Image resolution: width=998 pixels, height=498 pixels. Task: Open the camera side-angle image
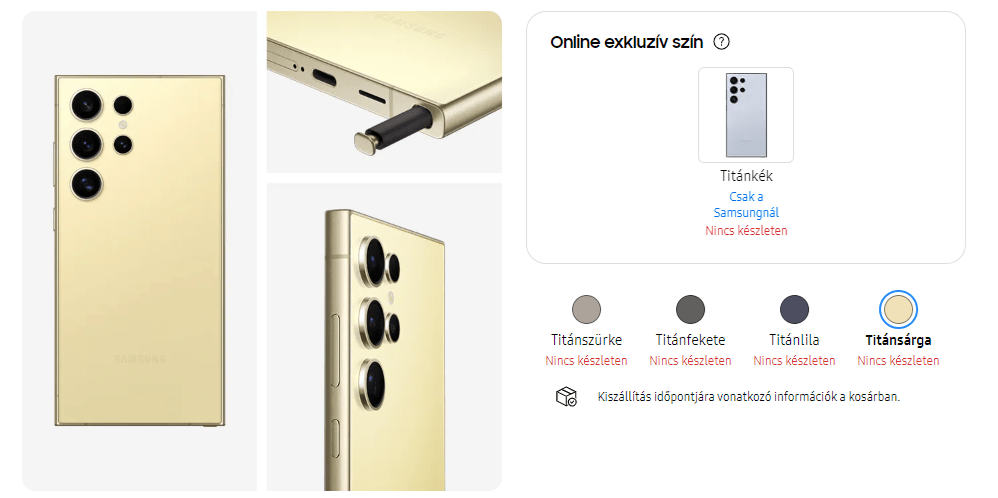click(x=384, y=337)
